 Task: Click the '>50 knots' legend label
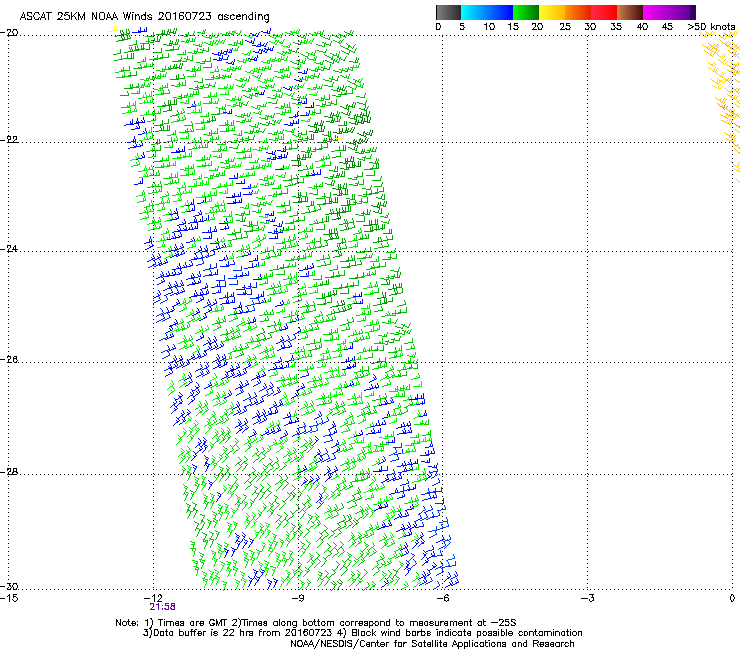711,27
